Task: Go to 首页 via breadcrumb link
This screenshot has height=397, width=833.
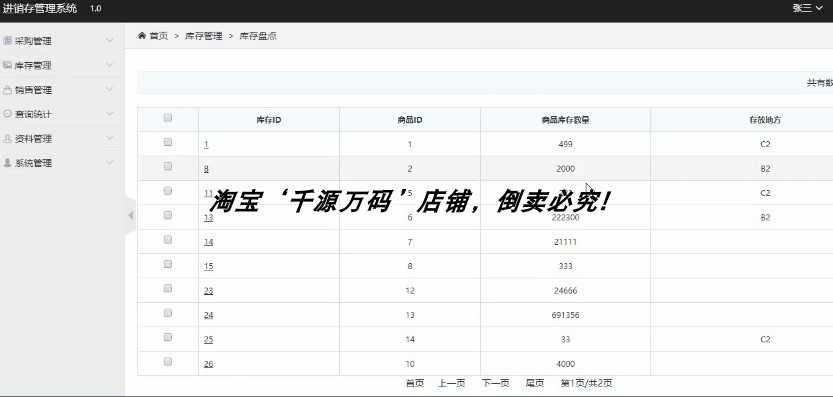Action: tap(158, 36)
